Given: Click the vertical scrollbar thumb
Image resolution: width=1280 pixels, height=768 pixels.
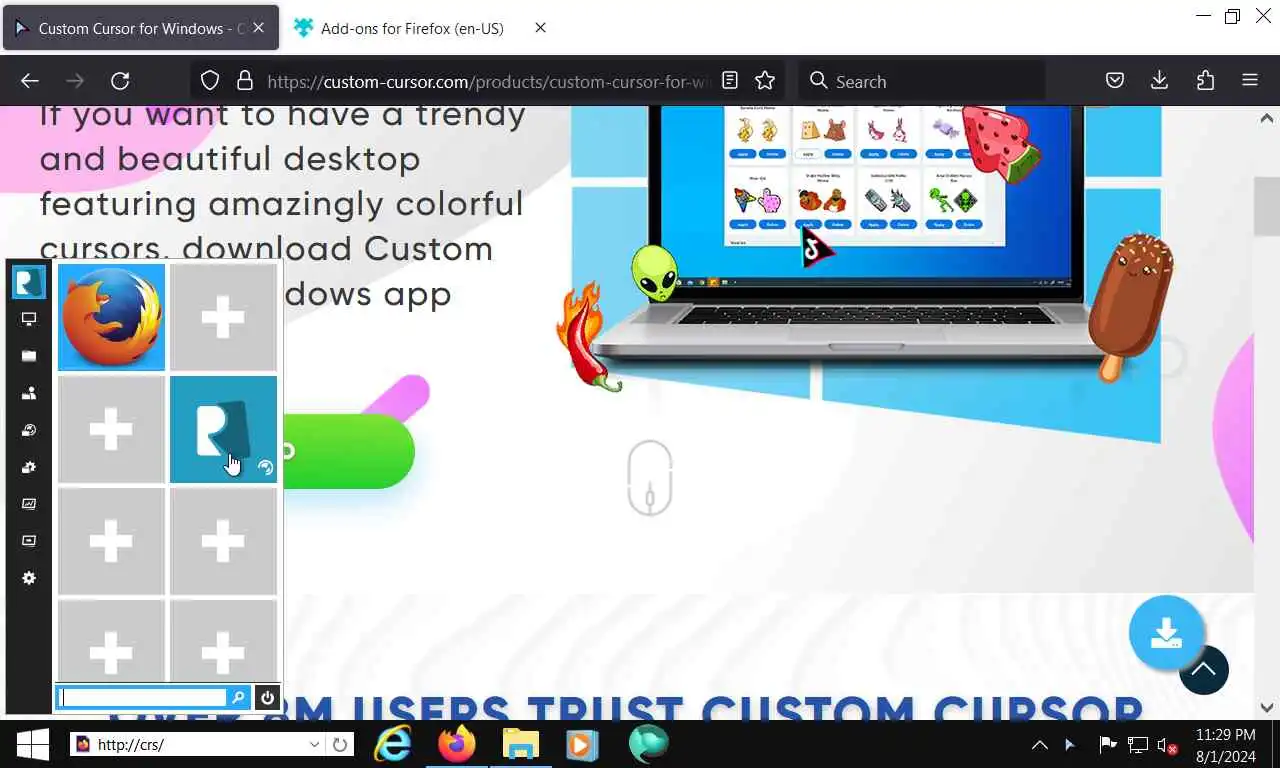Looking at the screenshot, I should tap(1267, 207).
